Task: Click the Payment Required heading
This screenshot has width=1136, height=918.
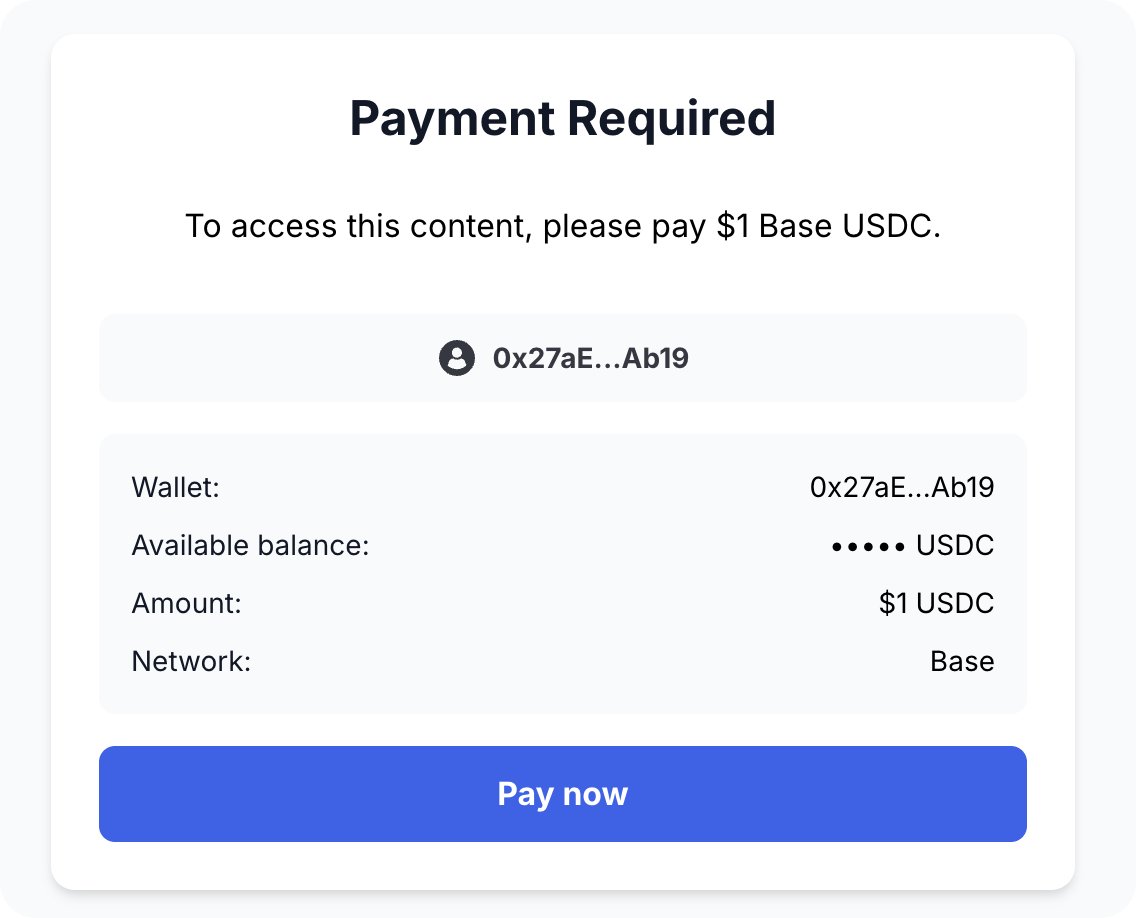Action: [563, 118]
